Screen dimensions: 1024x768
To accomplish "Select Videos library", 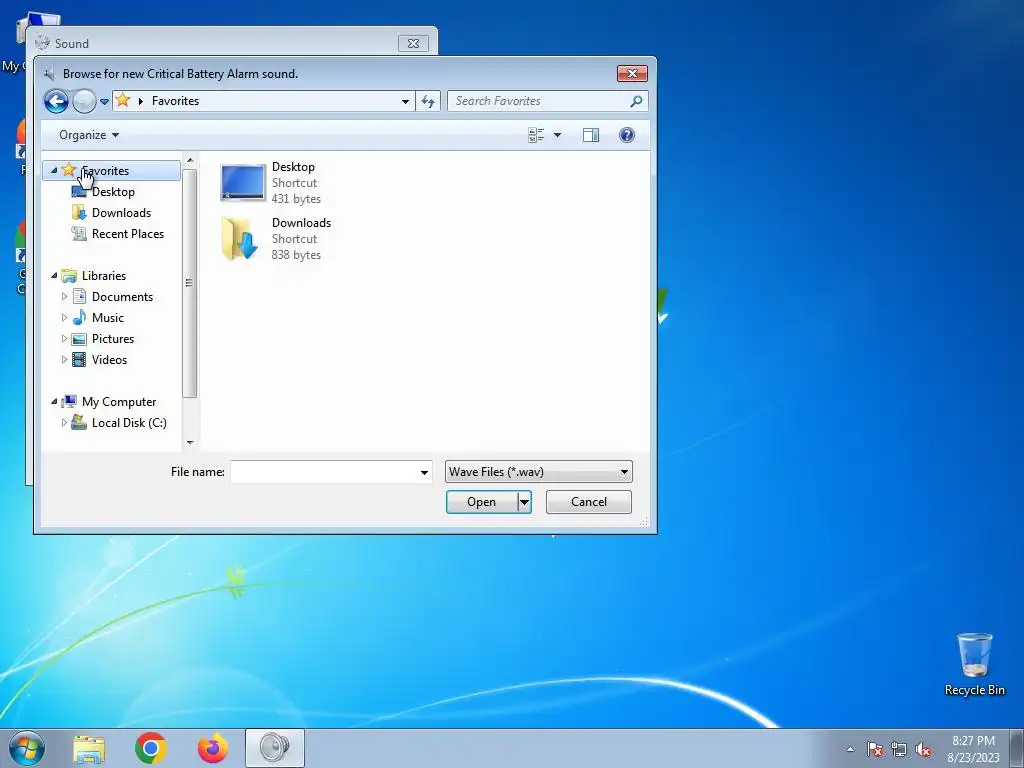I will pos(109,360).
